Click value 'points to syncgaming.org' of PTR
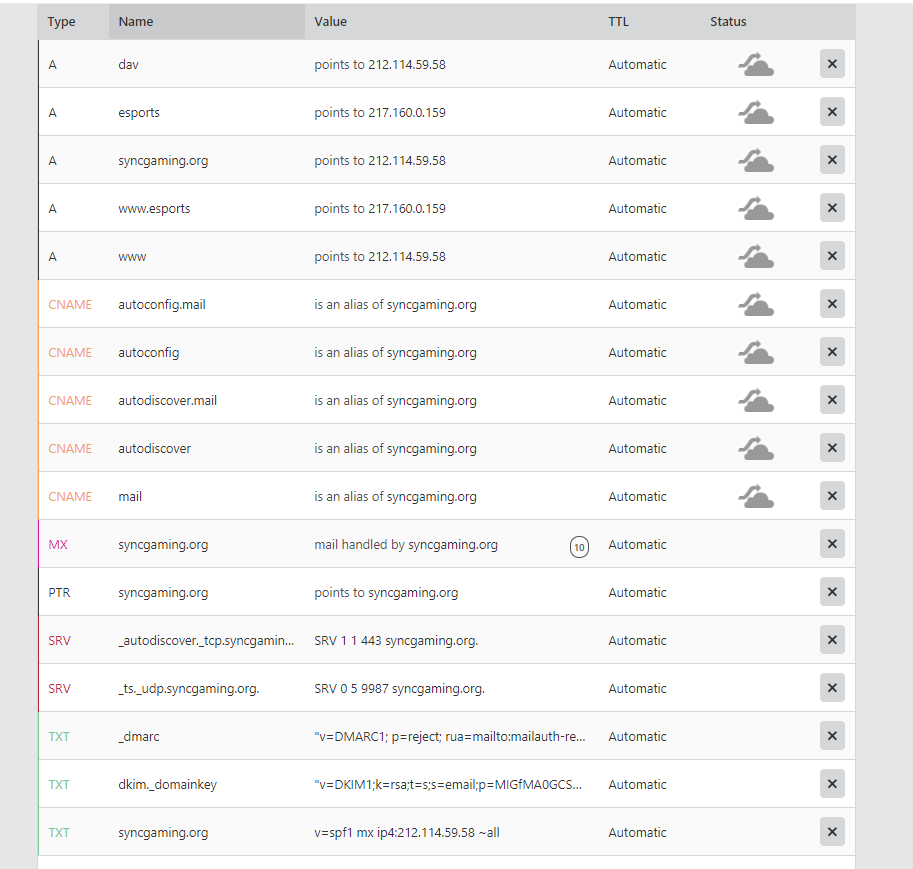This screenshot has height=869, width=913. pyautogui.click(x=386, y=592)
